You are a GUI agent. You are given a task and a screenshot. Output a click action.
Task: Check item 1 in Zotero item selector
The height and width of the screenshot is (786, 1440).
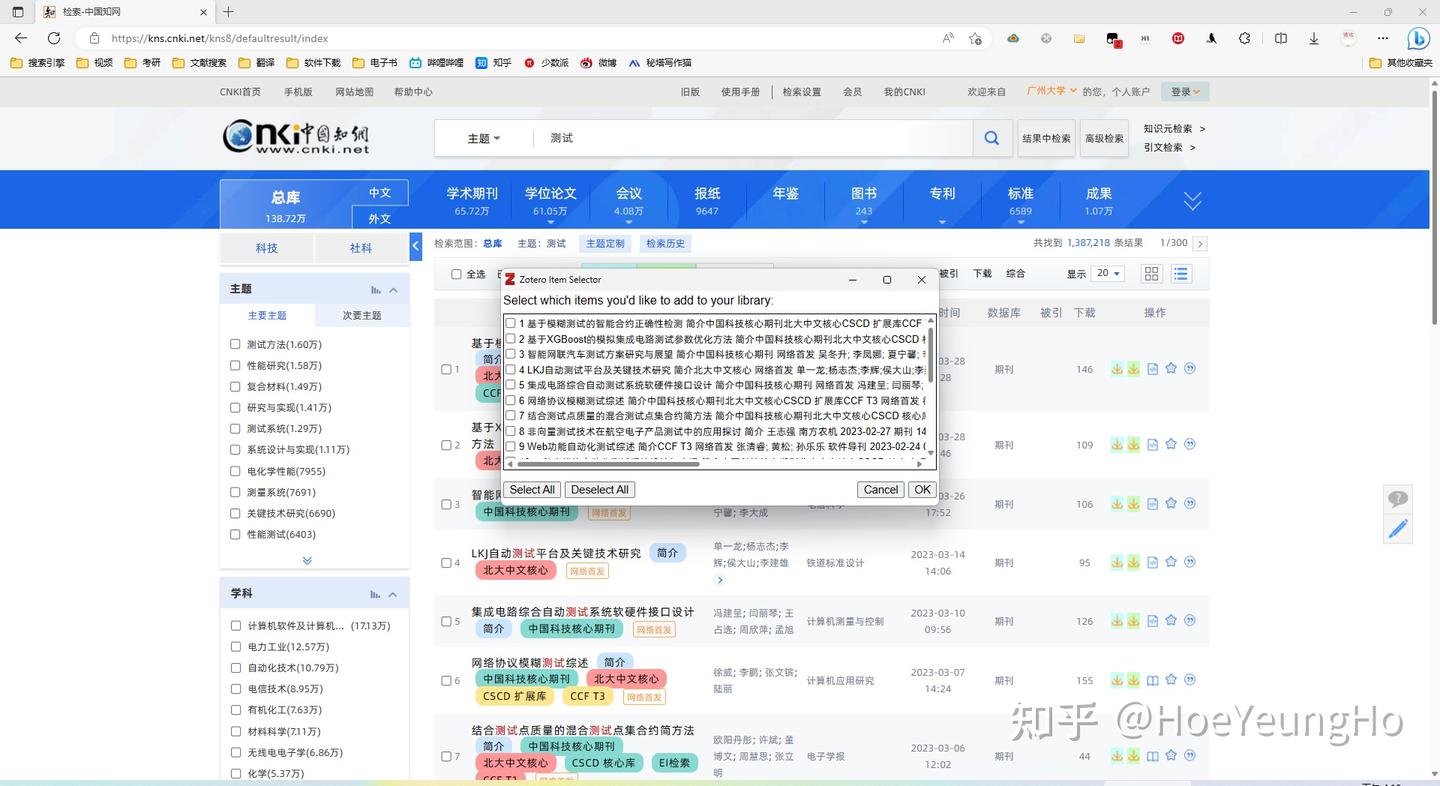tap(510, 322)
